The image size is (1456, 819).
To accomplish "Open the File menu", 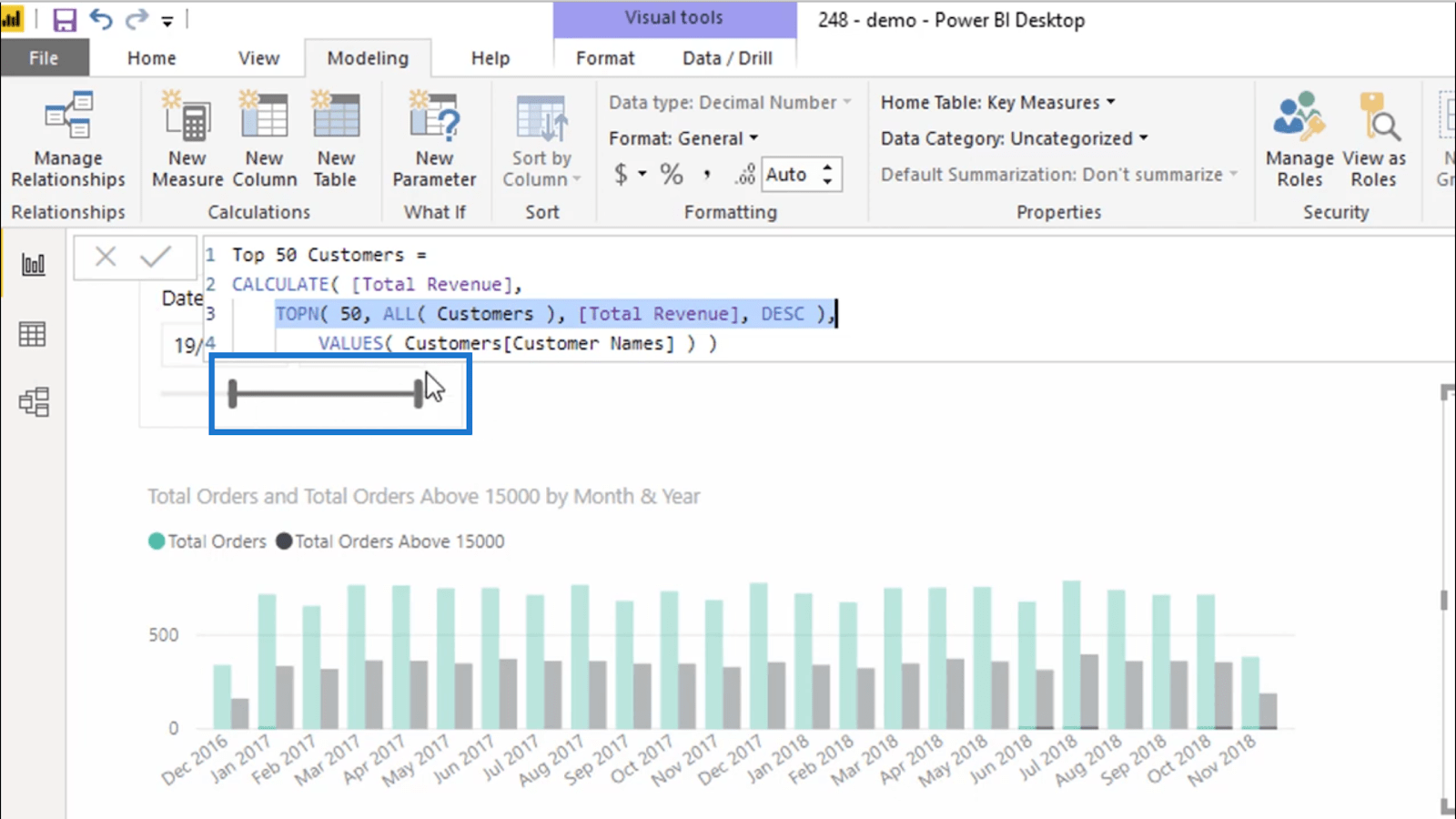I will pyautogui.click(x=44, y=58).
